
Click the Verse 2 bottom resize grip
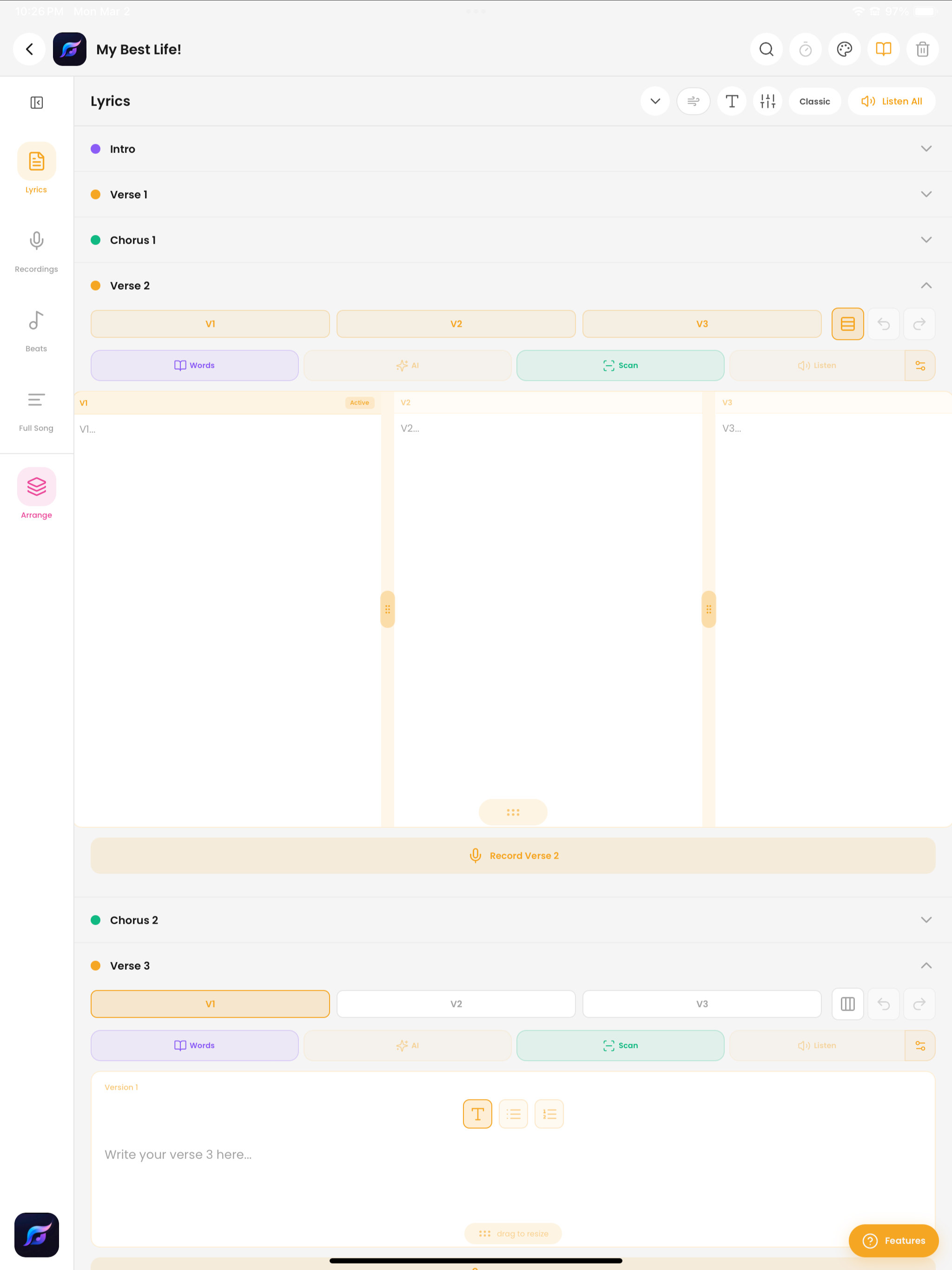(x=513, y=812)
